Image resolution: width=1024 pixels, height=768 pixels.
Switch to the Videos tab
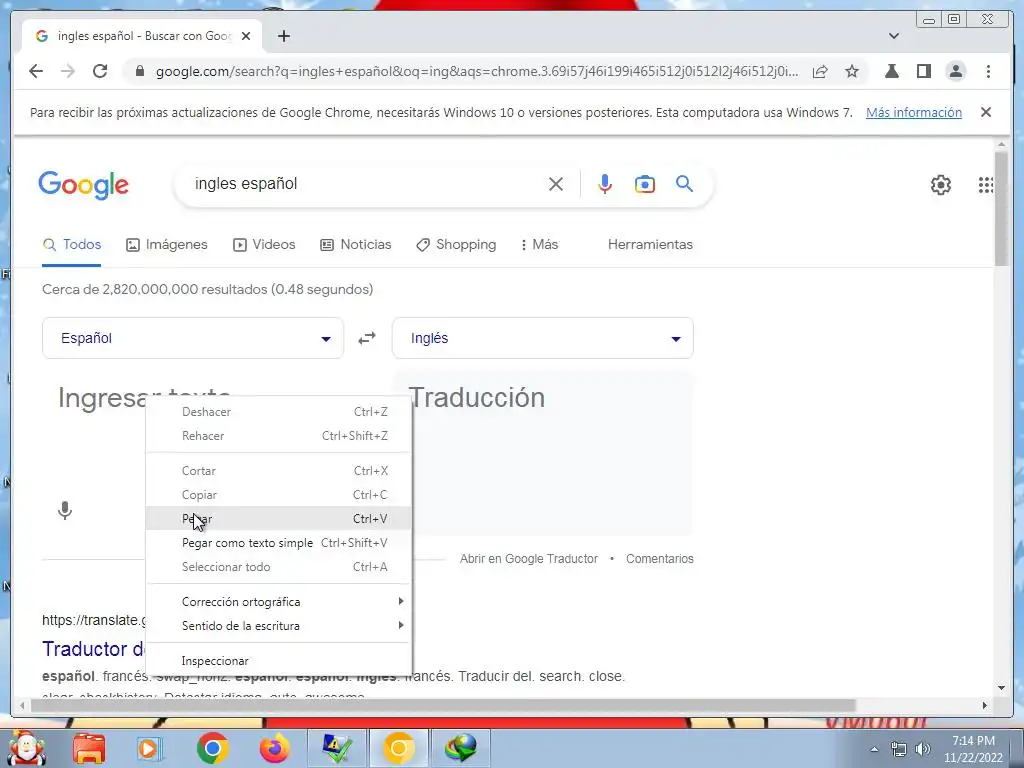(x=264, y=245)
